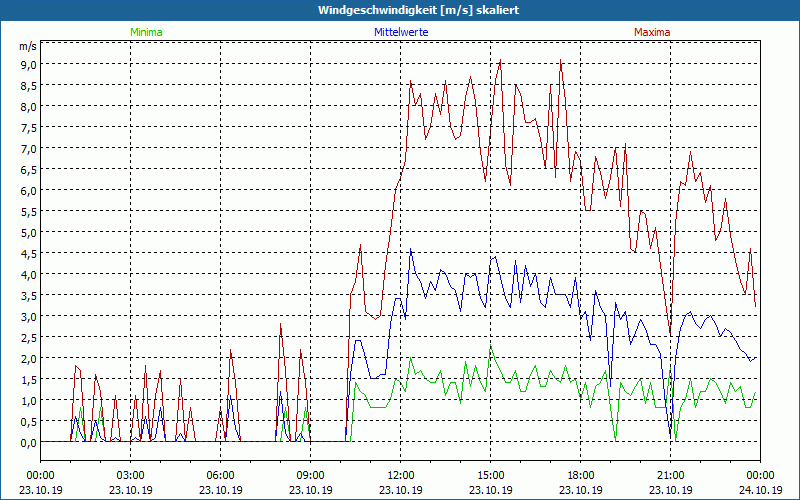Click the 7,5 y-axis value
Screen dimensions: 800x500
click(x=28, y=128)
